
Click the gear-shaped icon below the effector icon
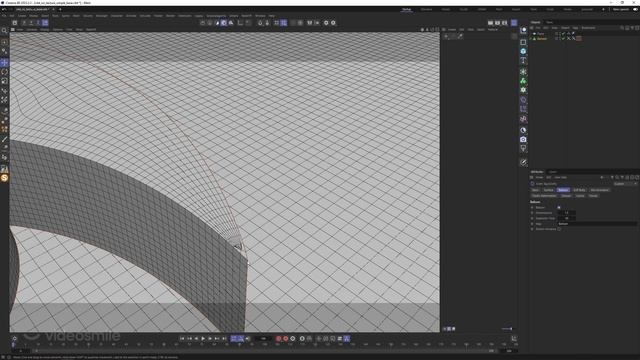(523, 90)
